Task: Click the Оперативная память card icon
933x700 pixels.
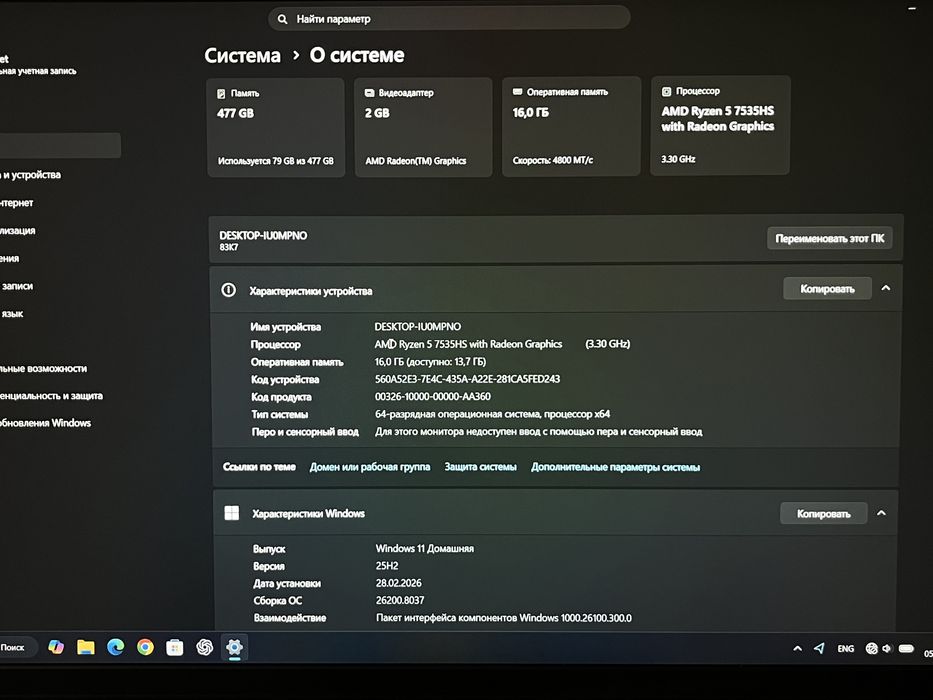Action: [518, 92]
